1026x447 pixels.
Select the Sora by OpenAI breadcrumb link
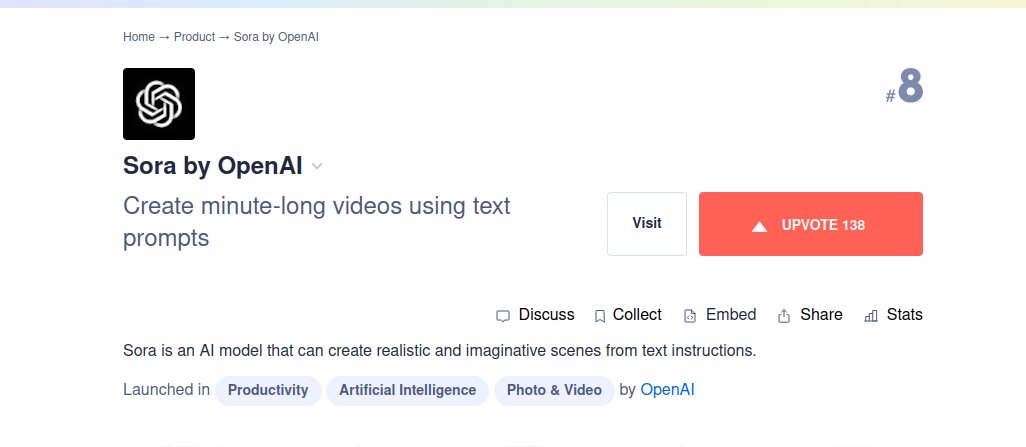click(x=276, y=37)
